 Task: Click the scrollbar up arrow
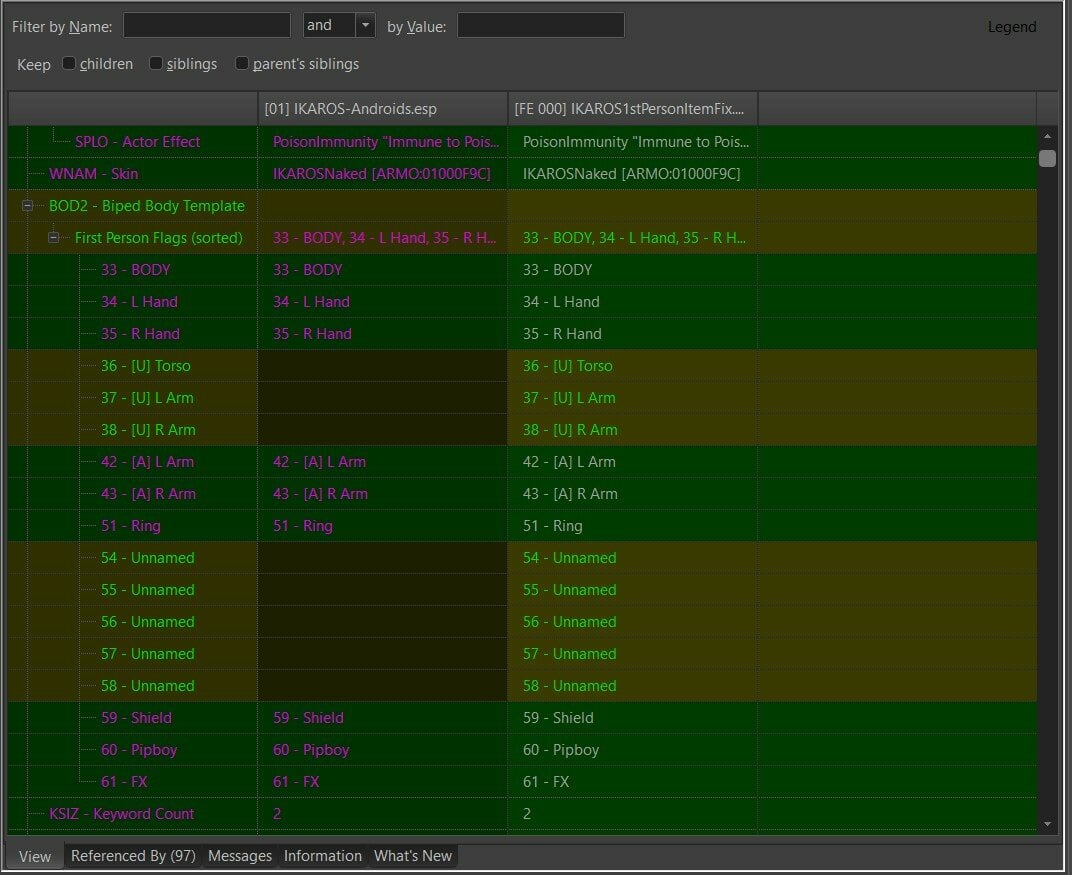(1047, 136)
